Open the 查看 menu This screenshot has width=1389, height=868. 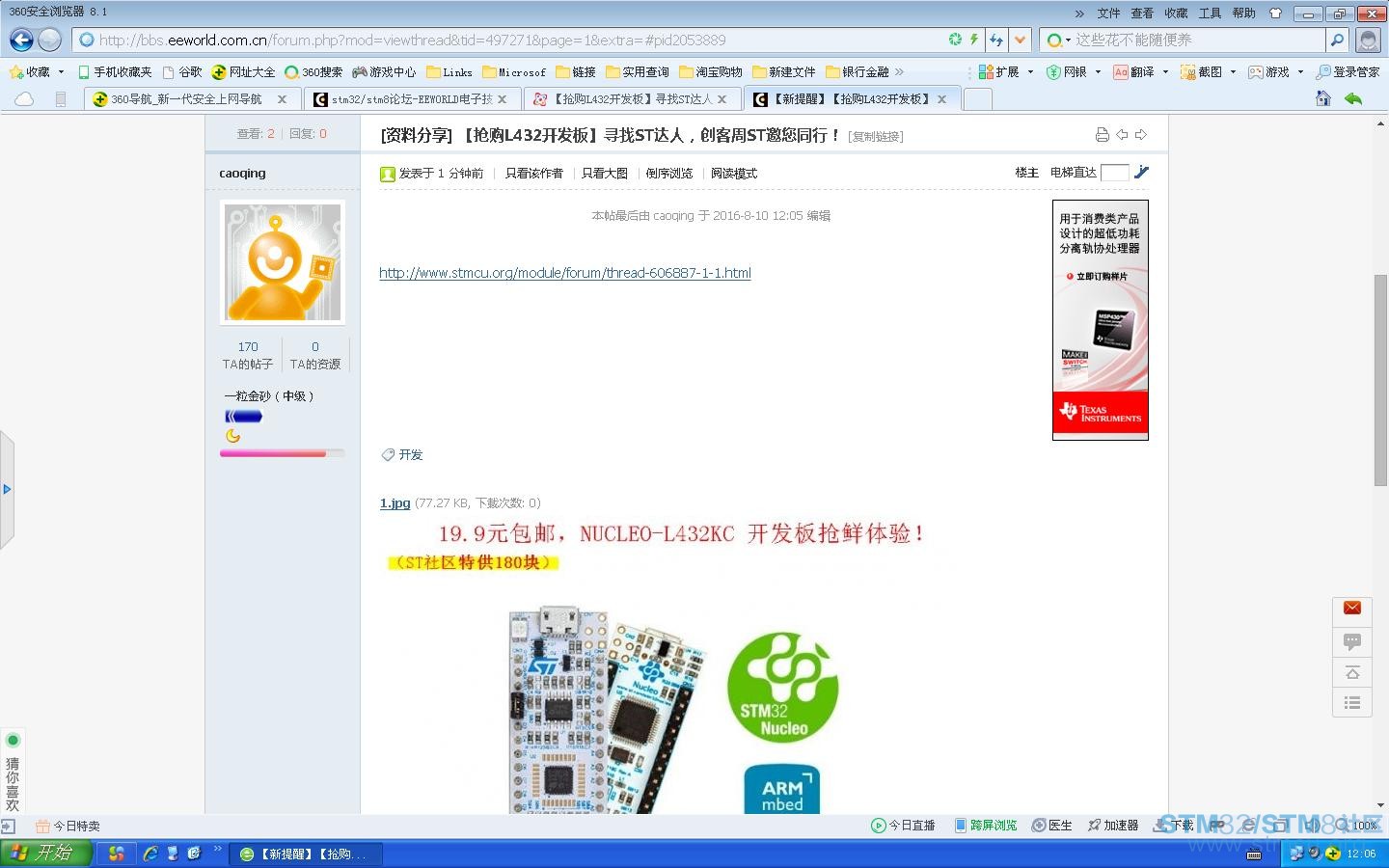(x=1142, y=14)
